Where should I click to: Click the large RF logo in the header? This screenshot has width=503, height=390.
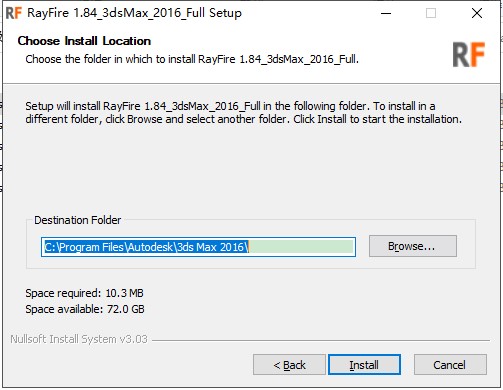[468, 55]
